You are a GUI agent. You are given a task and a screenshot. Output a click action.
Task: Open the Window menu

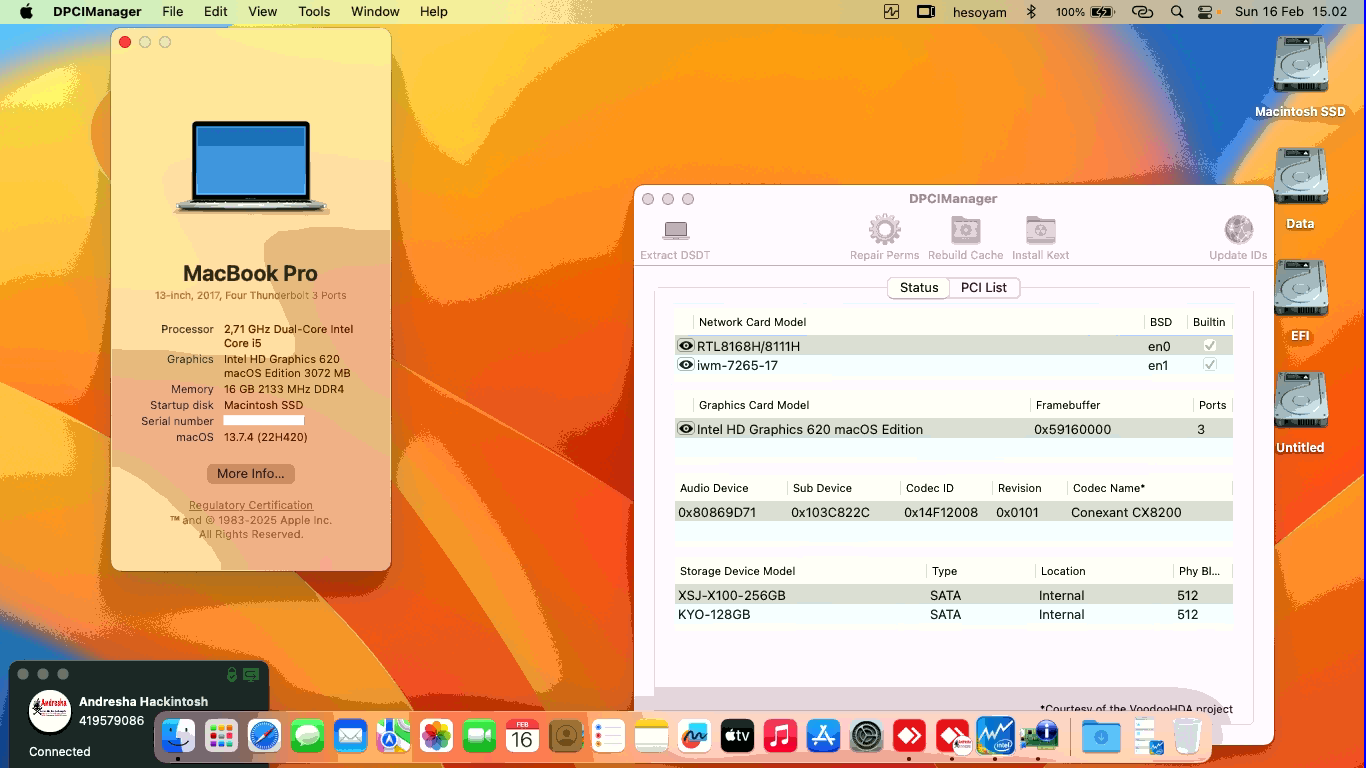coord(375,11)
